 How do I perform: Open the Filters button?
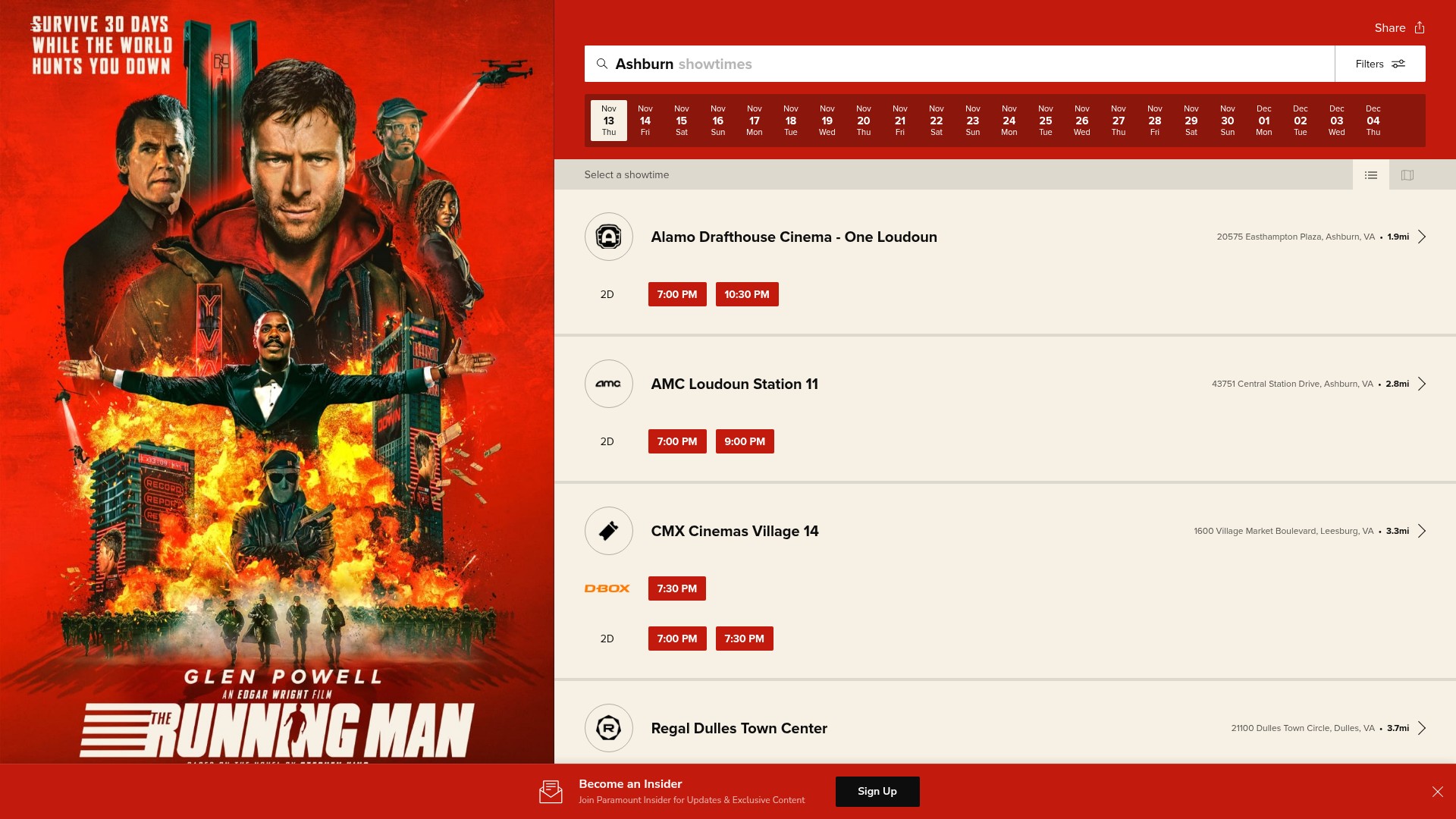1380,64
